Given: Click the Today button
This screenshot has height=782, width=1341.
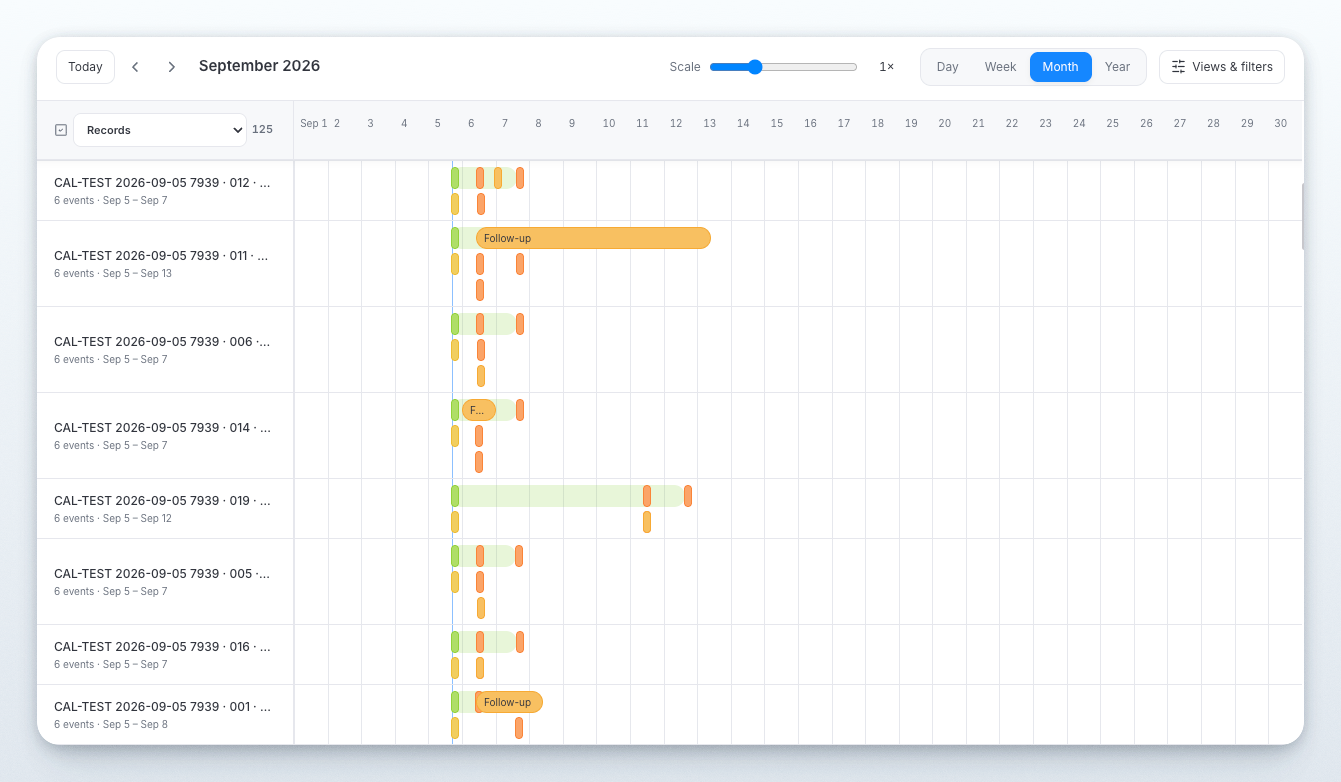Looking at the screenshot, I should tap(85, 67).
